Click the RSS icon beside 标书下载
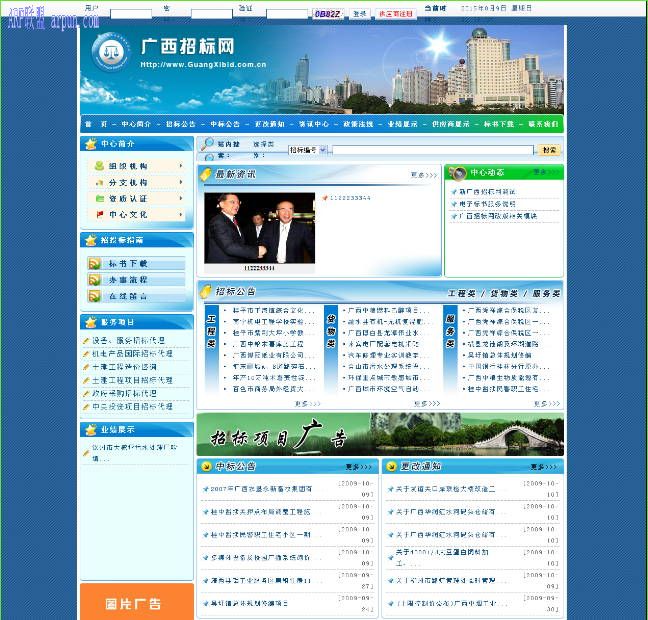This screenshot has width=648, height=620. click(94, 264)
